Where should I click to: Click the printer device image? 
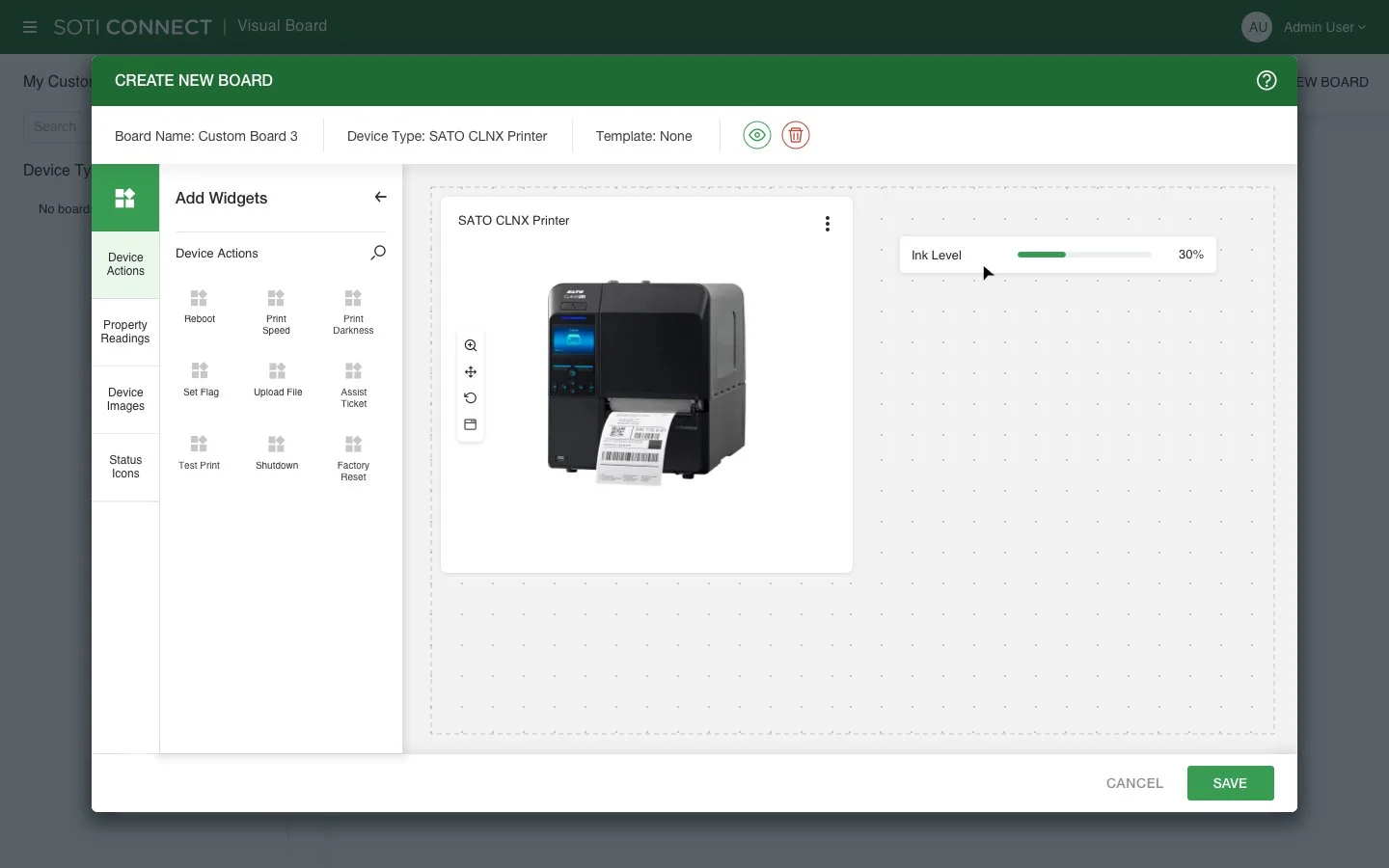(x=646, y=383)
